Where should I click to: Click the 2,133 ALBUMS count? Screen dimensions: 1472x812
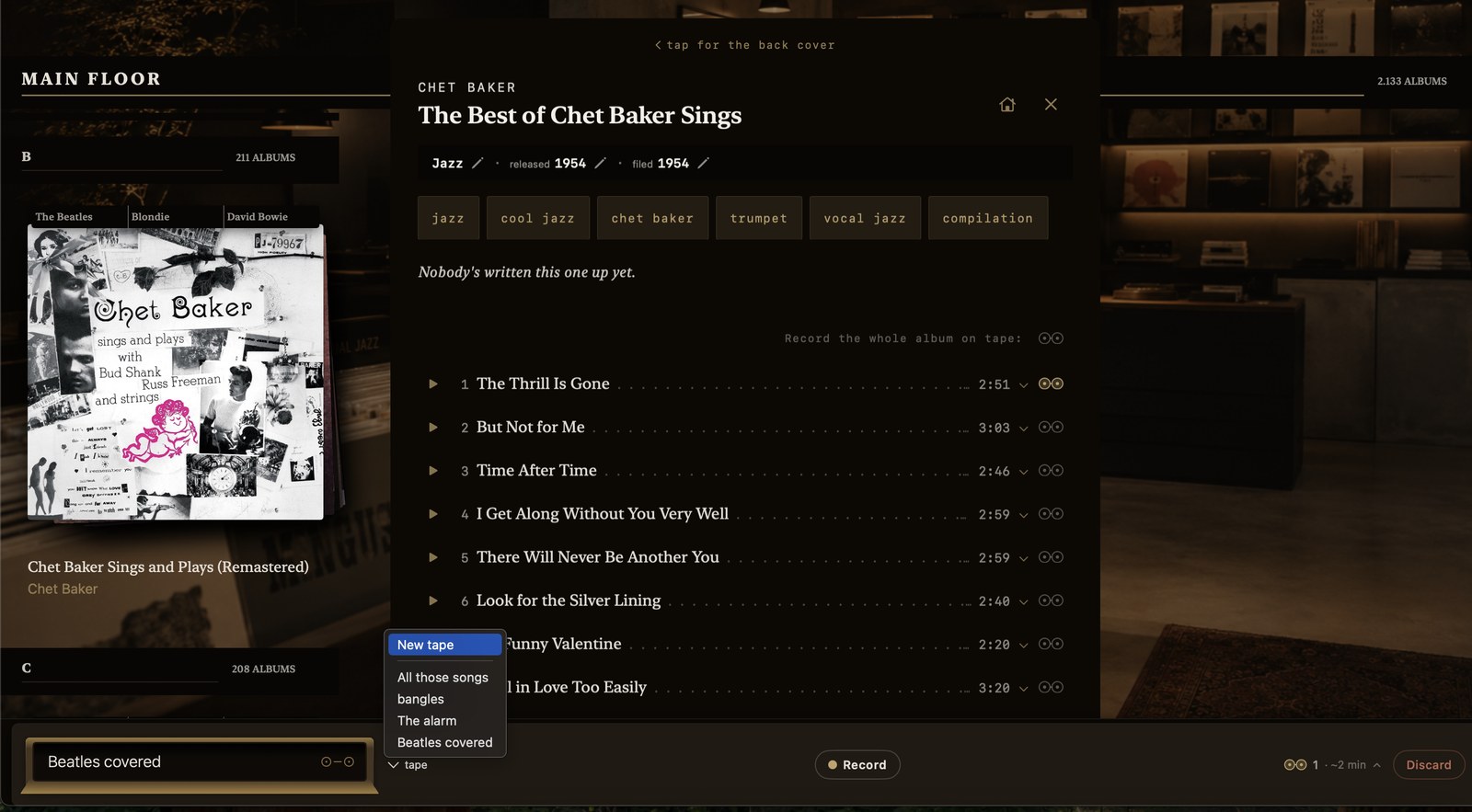(x=1412, y=81)
